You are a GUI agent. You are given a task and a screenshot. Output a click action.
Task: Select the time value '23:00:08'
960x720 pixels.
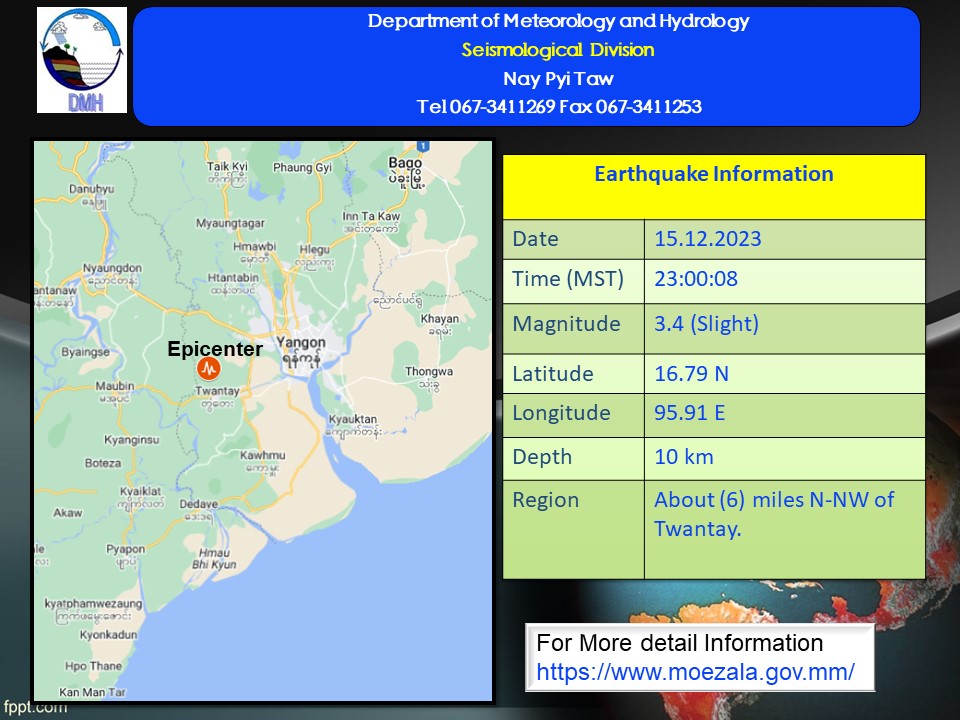click(x=696, y=279)
